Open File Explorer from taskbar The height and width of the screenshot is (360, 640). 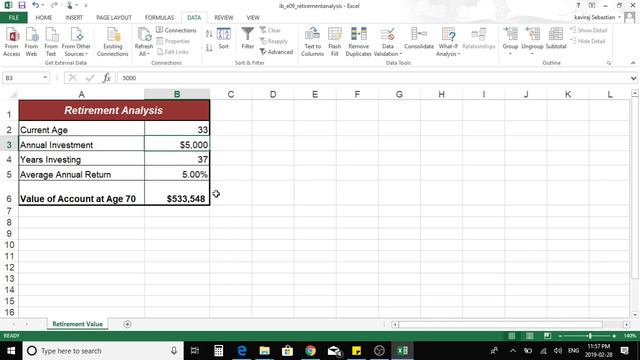[x=264, y=351]
